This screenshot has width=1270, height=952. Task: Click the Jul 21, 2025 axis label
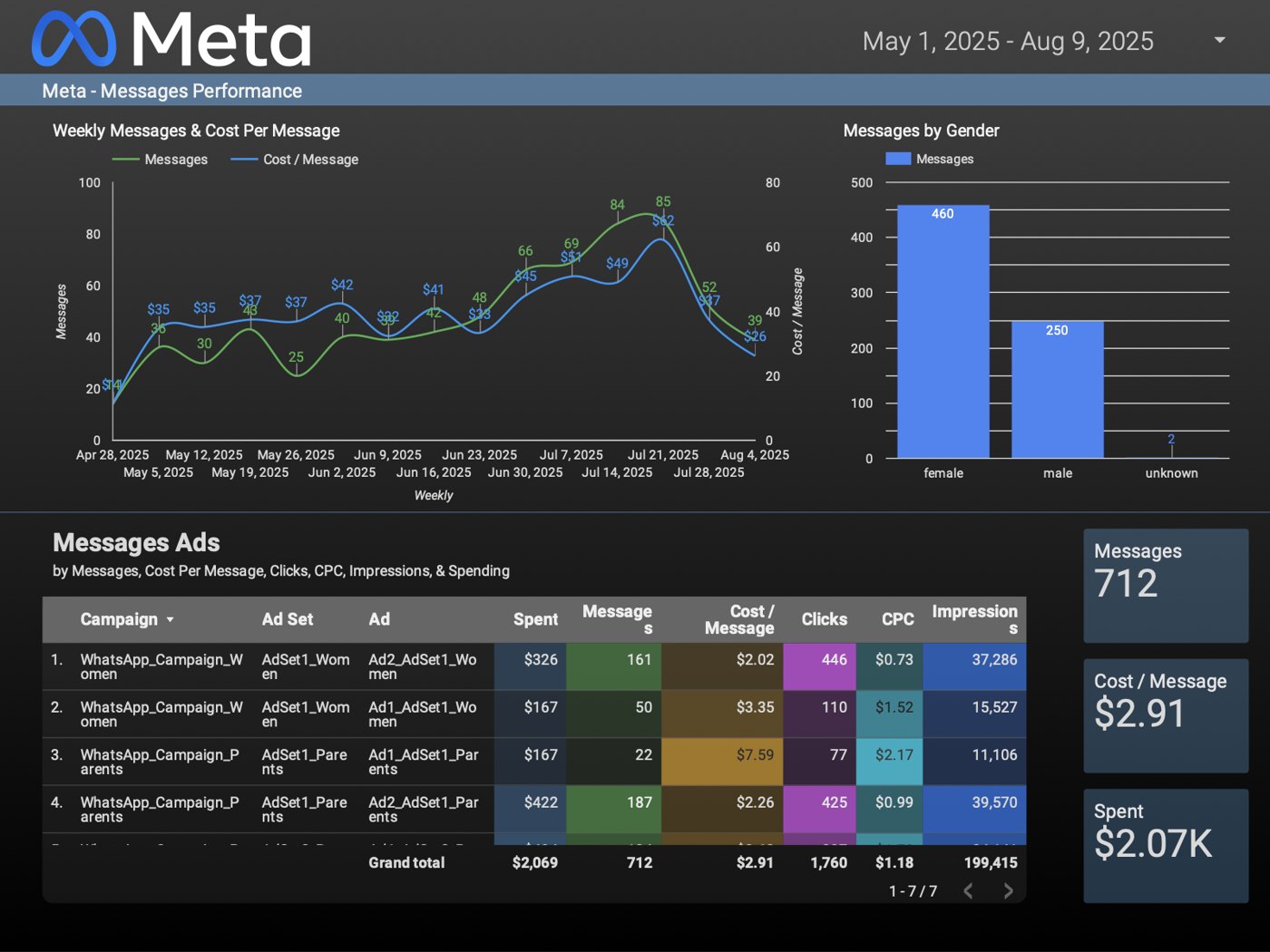pyautogui.click(x=663, y=455)
